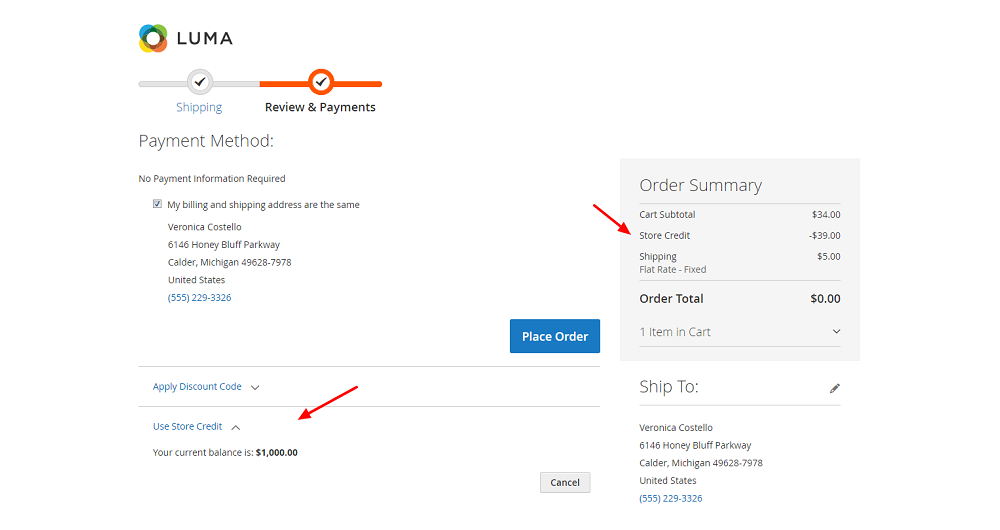The image size is (1000, 530).
Task: Click the Review & Payments checkmark circle
Action: [x=320, y=81]
